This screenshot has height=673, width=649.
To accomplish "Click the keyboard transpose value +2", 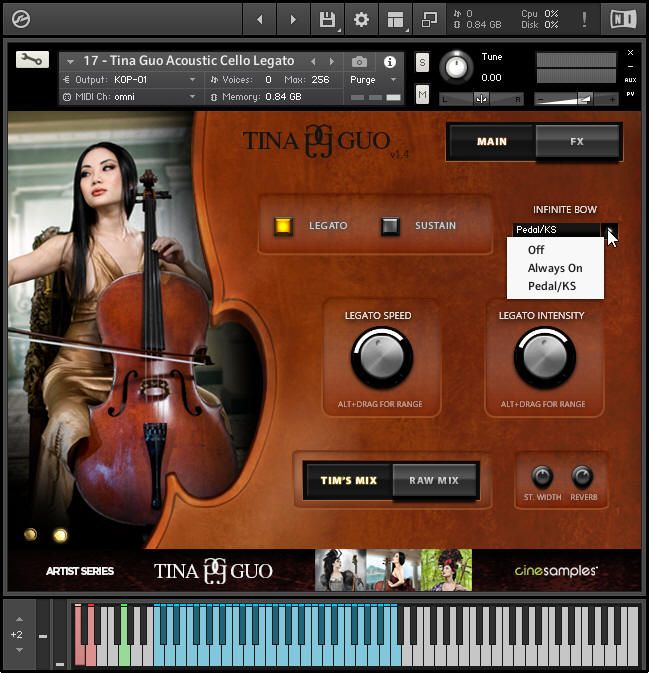I will (17, 634).
